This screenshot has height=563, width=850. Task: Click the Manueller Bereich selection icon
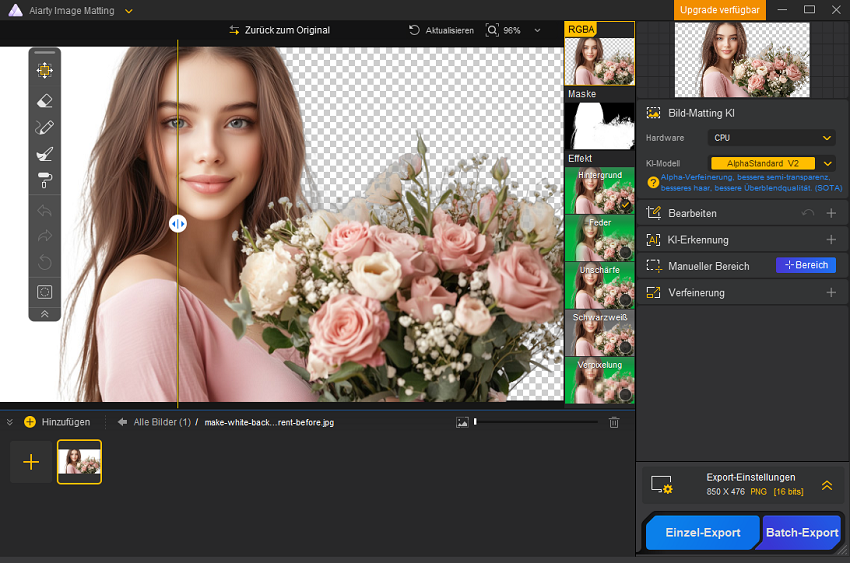pyautogui.click(x=654, y=266)
